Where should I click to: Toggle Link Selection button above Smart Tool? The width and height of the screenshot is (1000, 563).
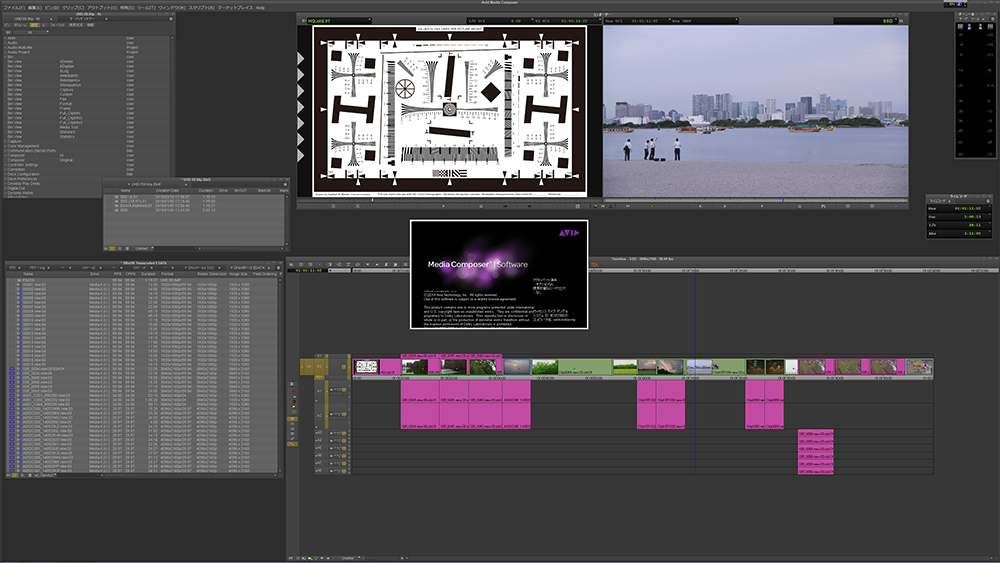point(292,384)
